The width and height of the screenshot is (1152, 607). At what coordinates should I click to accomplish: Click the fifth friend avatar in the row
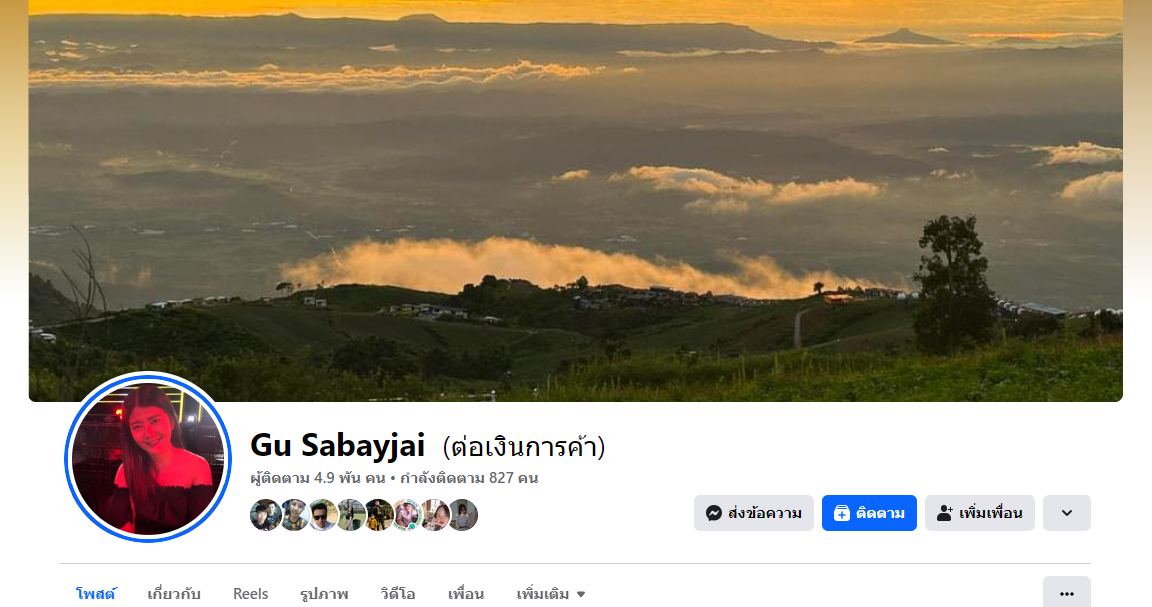(x=379, y=515)
